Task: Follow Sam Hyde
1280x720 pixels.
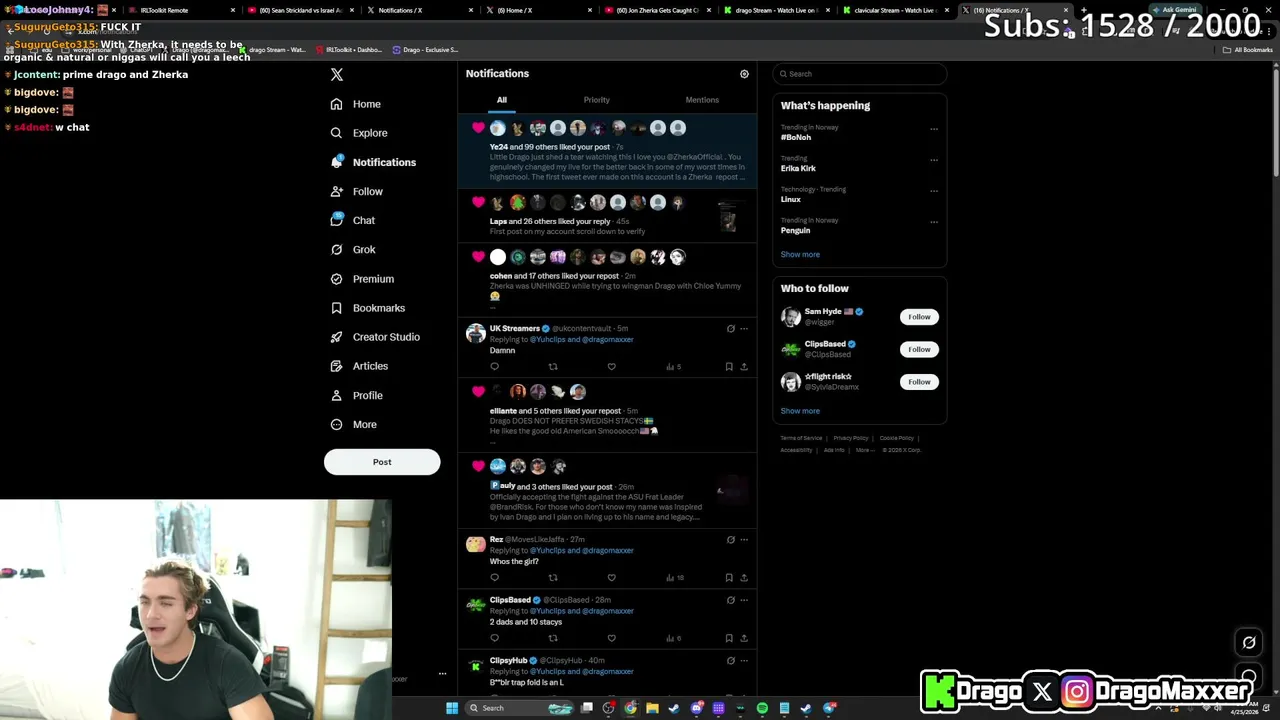Action: point(919,317)
